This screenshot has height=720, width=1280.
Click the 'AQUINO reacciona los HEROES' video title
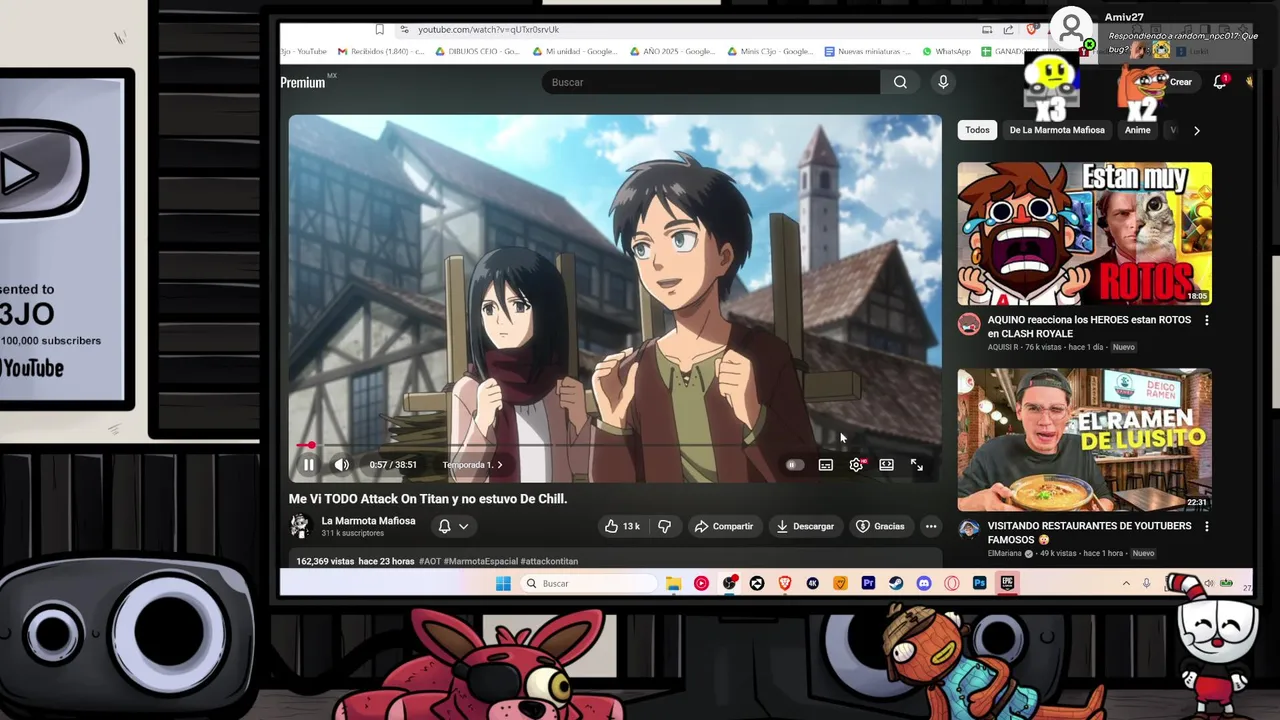point(1089,327)
